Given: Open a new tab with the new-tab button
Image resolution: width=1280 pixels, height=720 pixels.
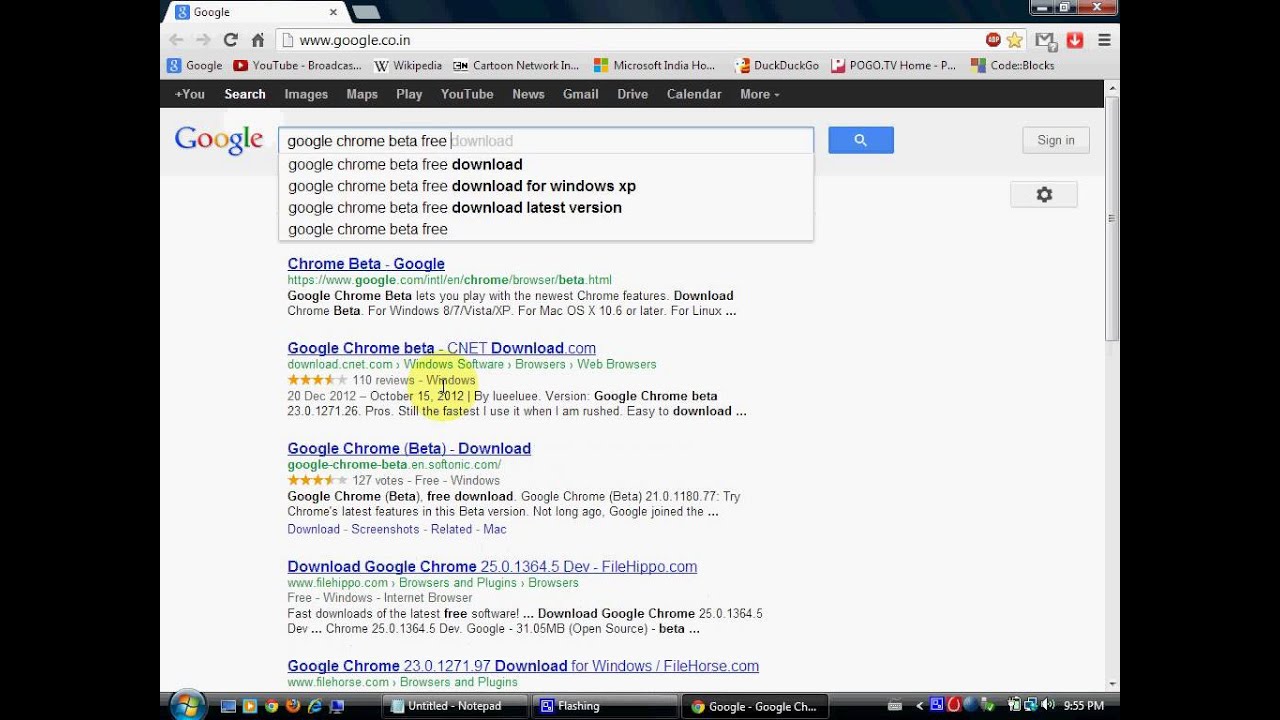Looking at the screenshot, I should click(x=366, y=12).
